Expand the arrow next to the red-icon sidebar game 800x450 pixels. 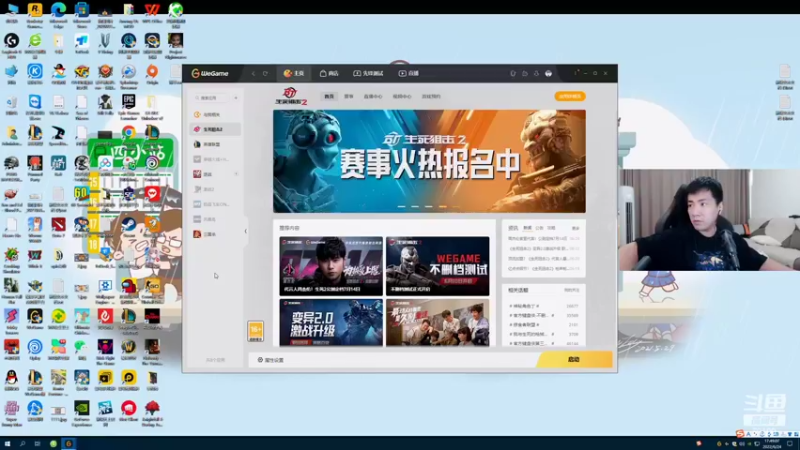pyautogui.click(x=236, y=174)
